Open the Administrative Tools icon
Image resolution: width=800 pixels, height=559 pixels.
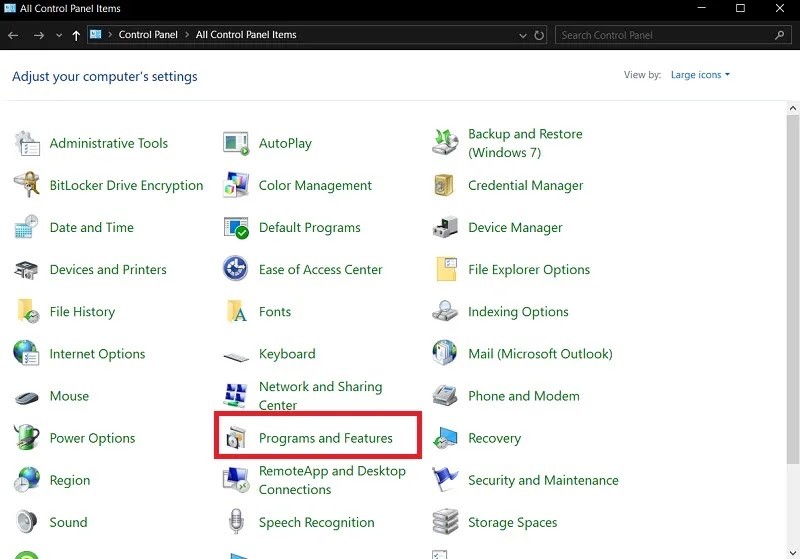[27, 143]
